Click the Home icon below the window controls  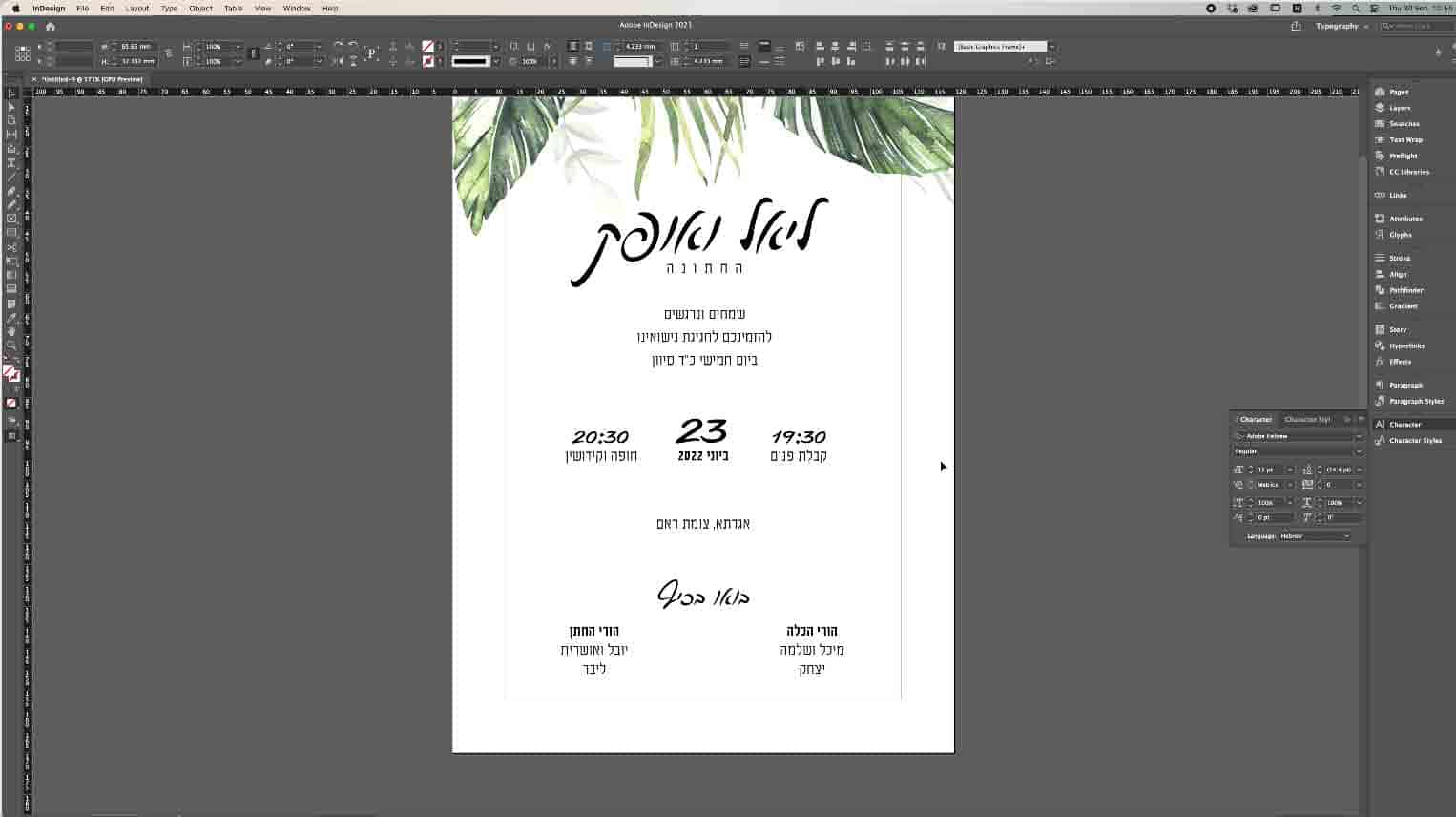click(x=51, y=27)
